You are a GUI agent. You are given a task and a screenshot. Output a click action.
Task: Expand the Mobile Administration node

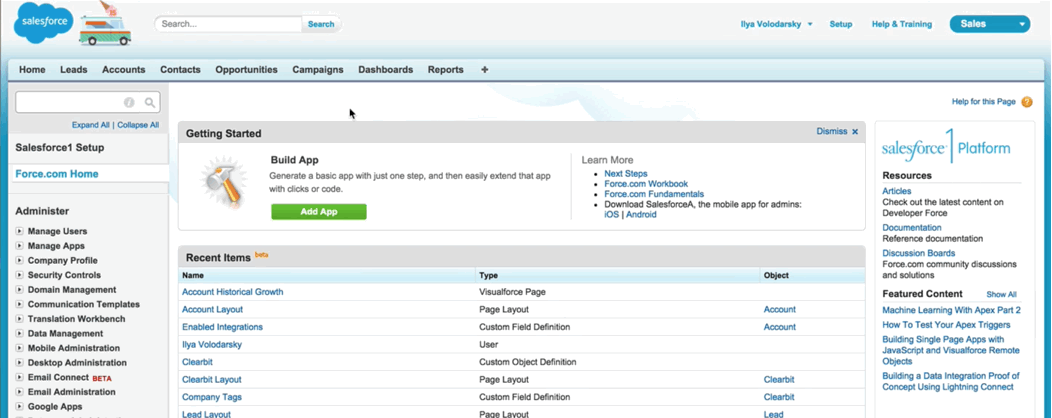(19, 348)
